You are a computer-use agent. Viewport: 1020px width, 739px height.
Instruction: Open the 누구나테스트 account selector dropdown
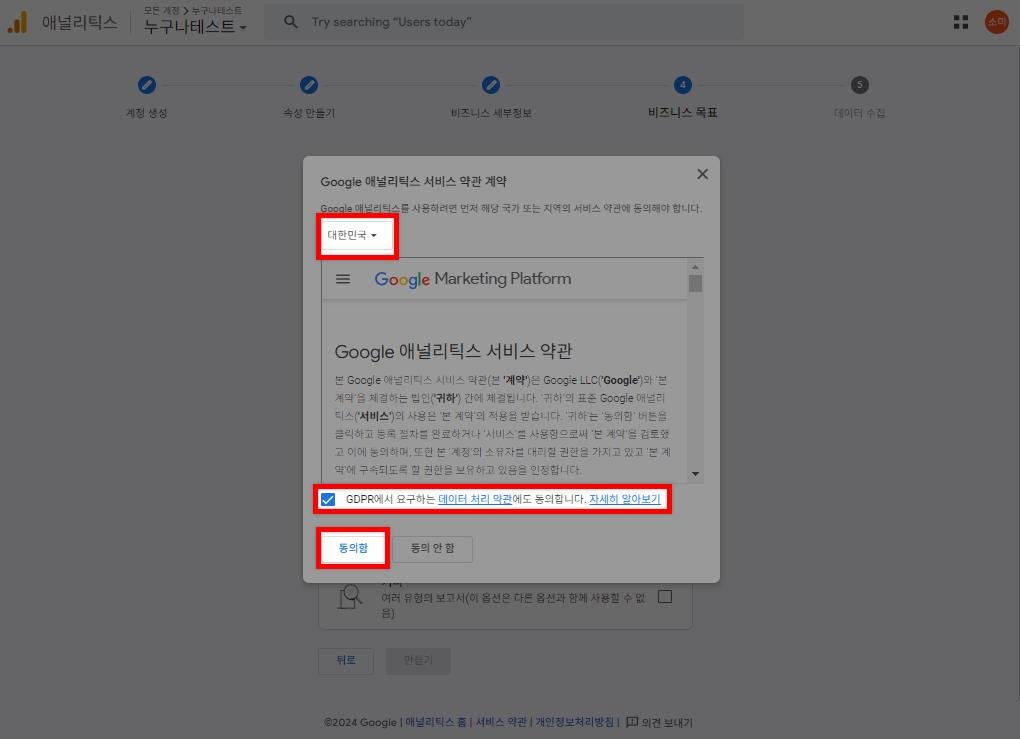[195, 27]
